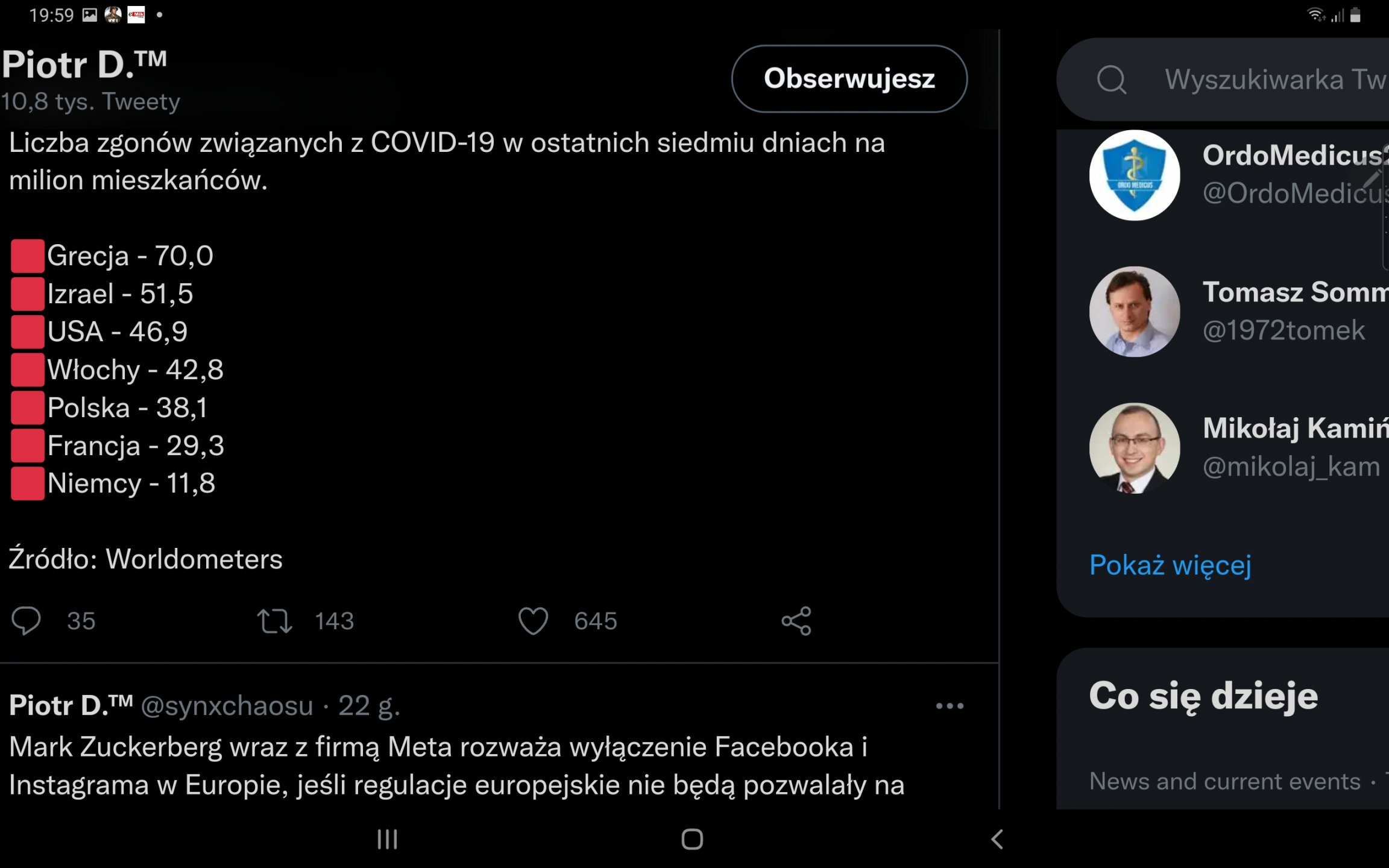The image size is (1389, 868).
Task: Open News and current events trend
Action: pyautogui.click(x=1224, y=781)
